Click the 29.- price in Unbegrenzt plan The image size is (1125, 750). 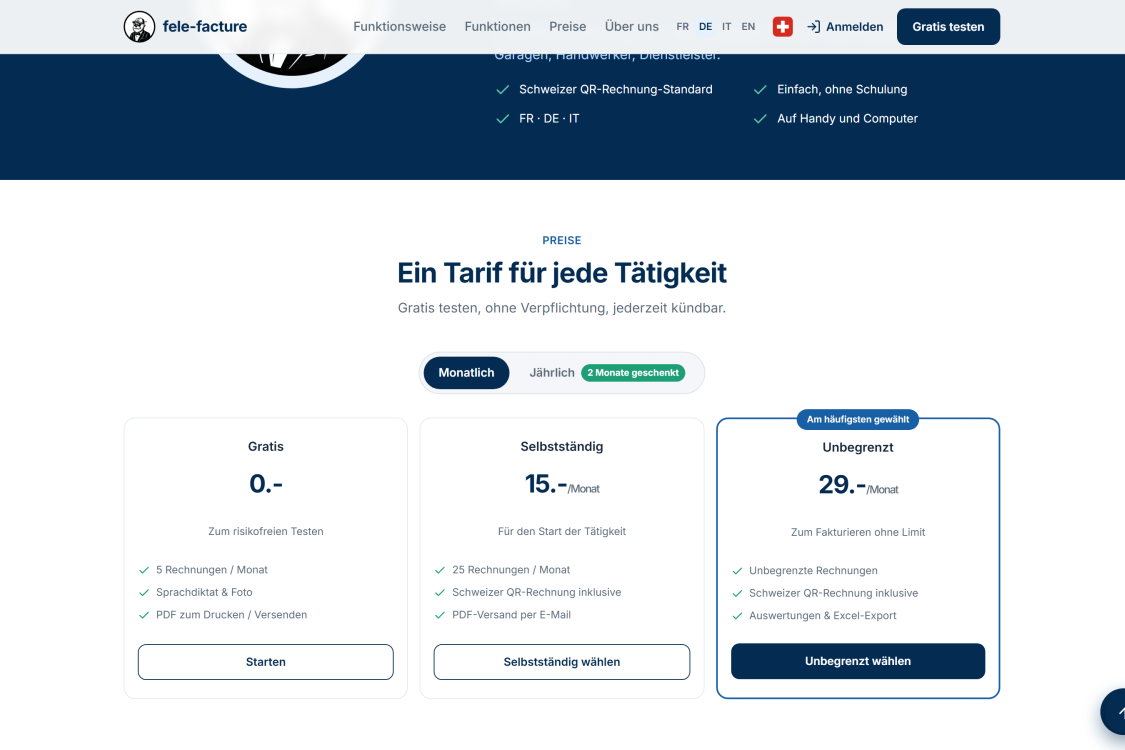[842, 484]
